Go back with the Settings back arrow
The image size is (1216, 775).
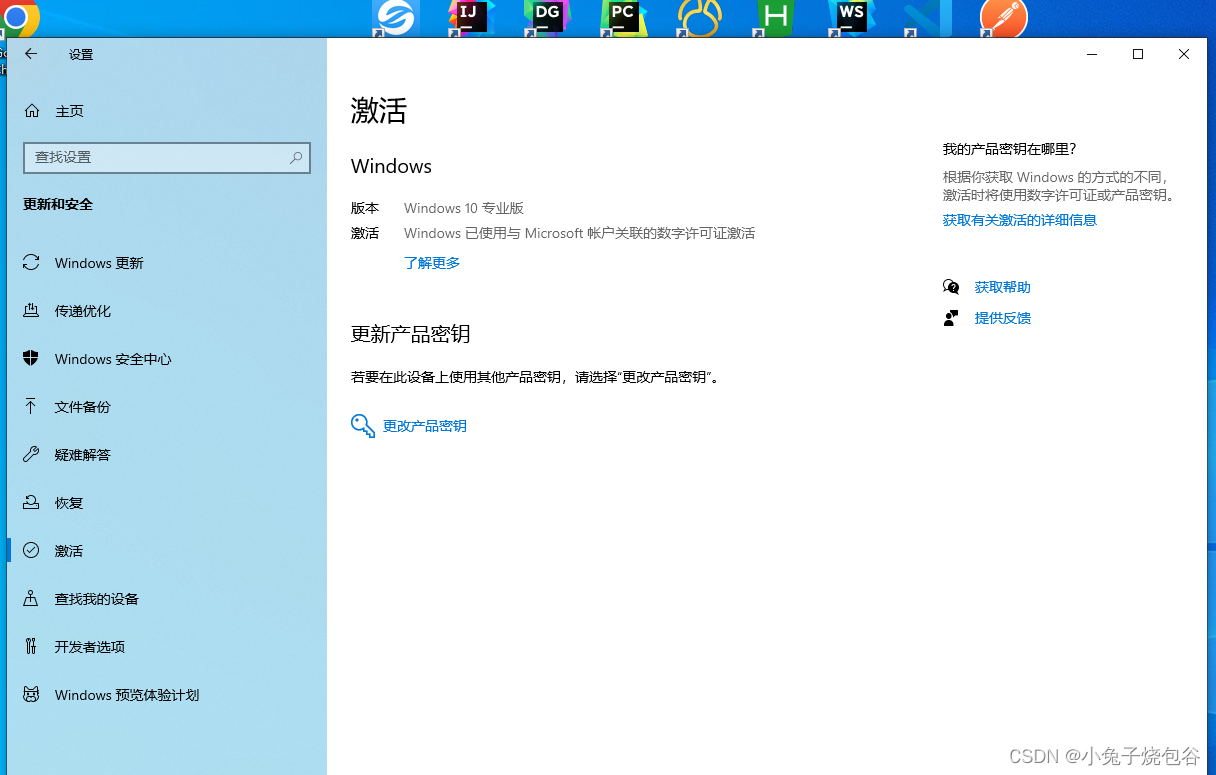click(x=31, y=54)
